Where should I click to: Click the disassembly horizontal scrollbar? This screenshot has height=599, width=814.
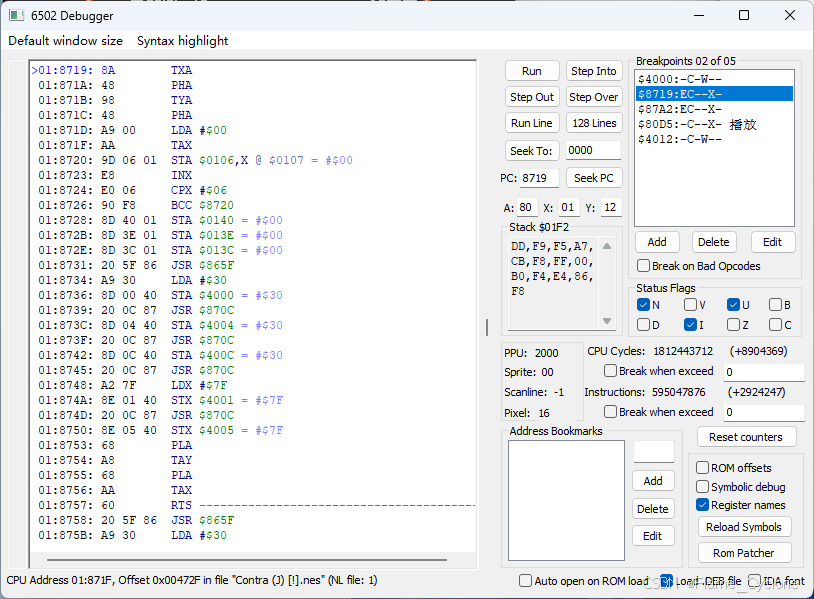[247, 560]
